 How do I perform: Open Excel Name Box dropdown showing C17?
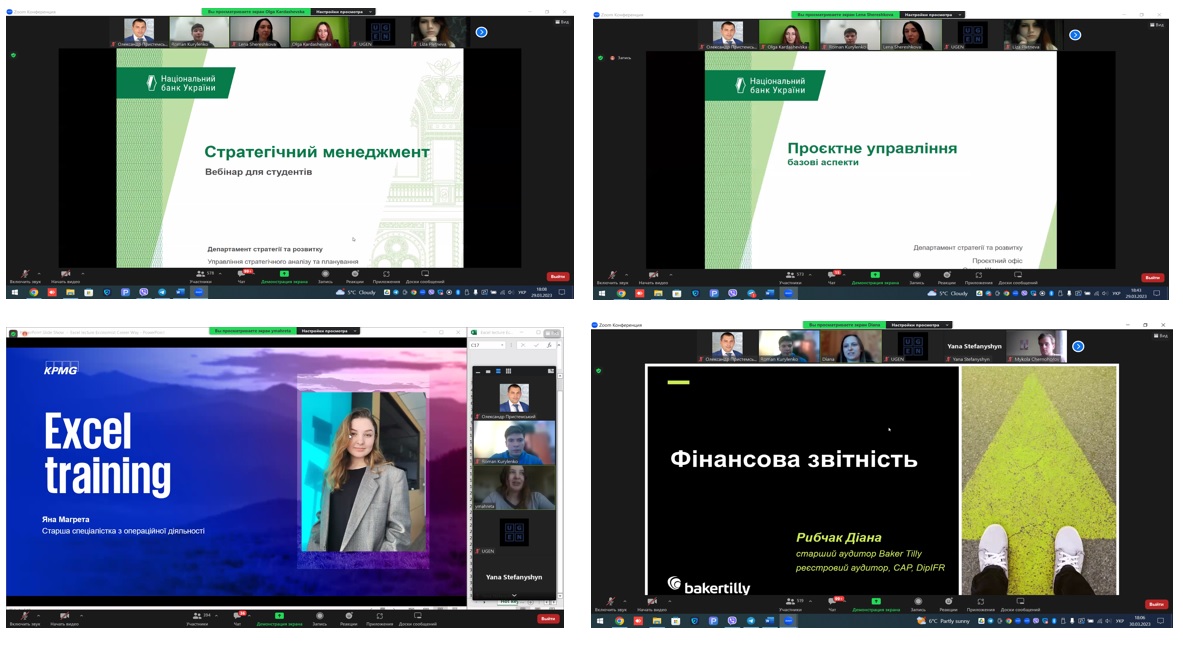[502, 345]
